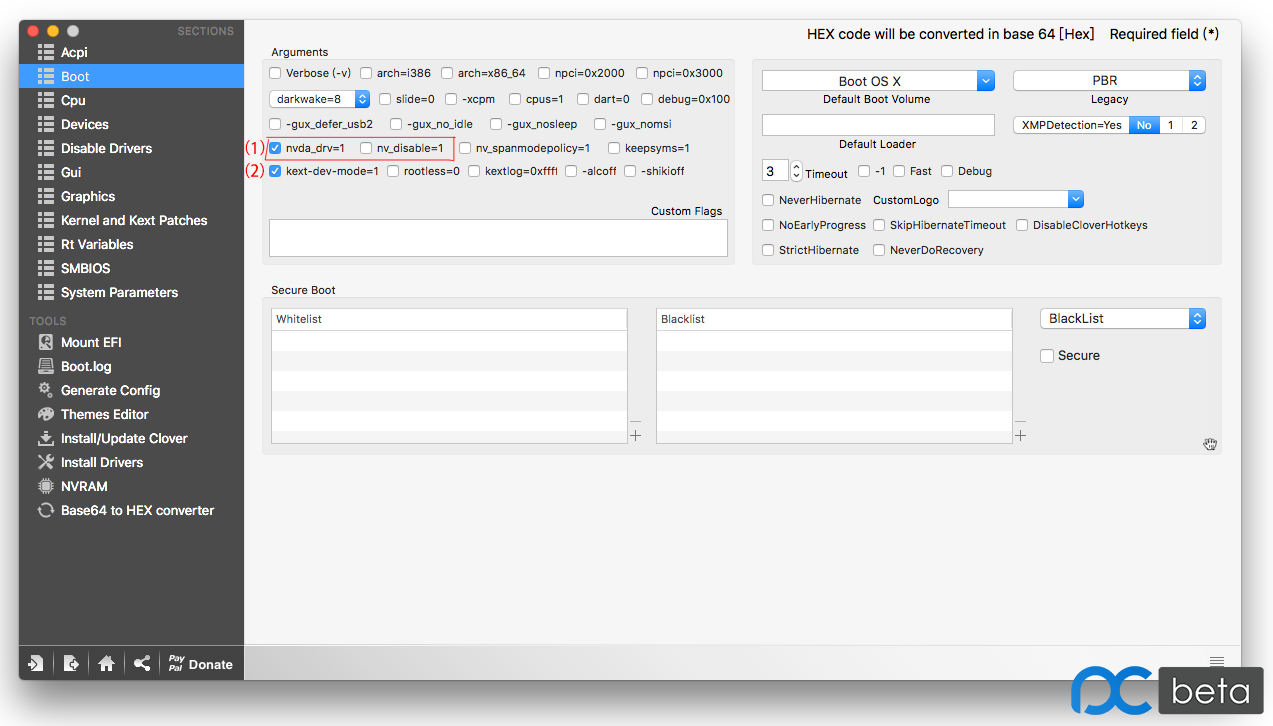
Task: Add an entry to the Blacklist with plus
Action: [x=1020, y=435]
